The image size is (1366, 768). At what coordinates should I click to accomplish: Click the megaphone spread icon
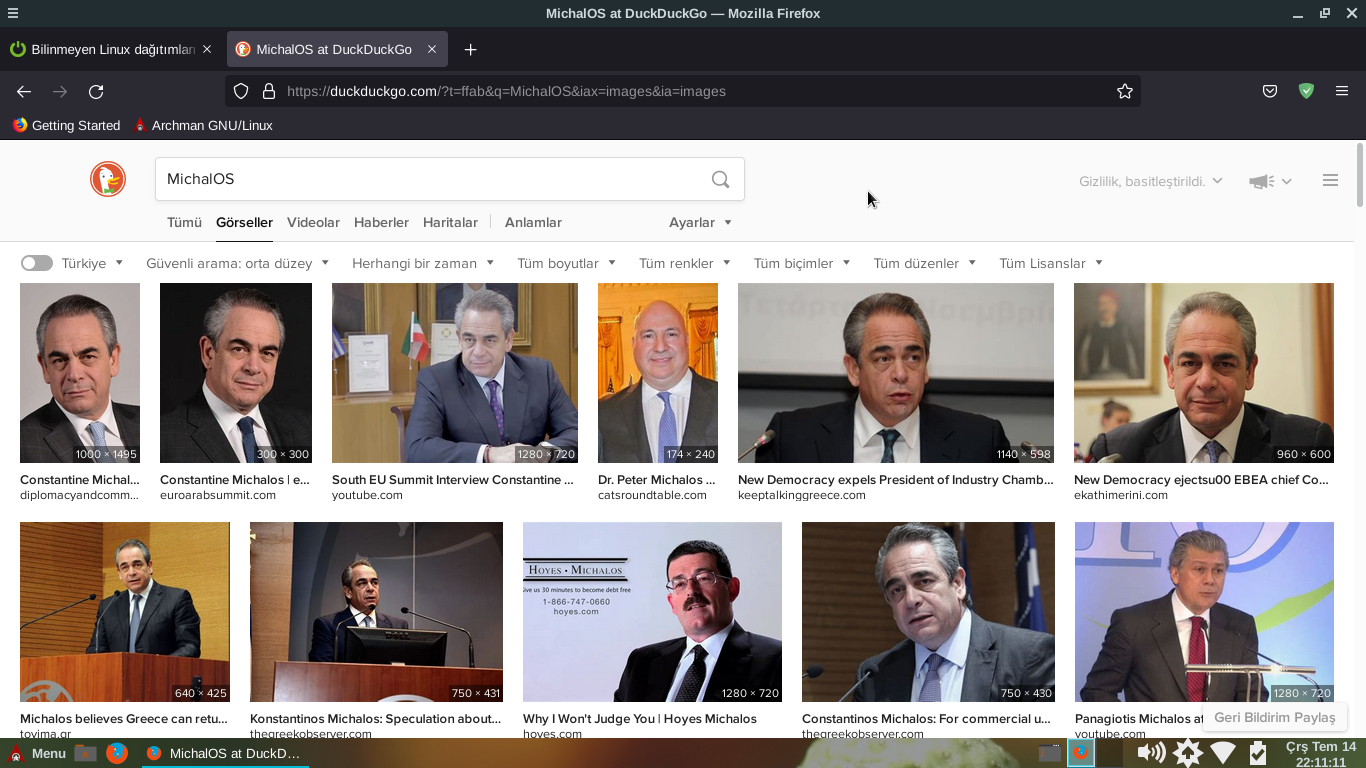(x=1262, y=181)
